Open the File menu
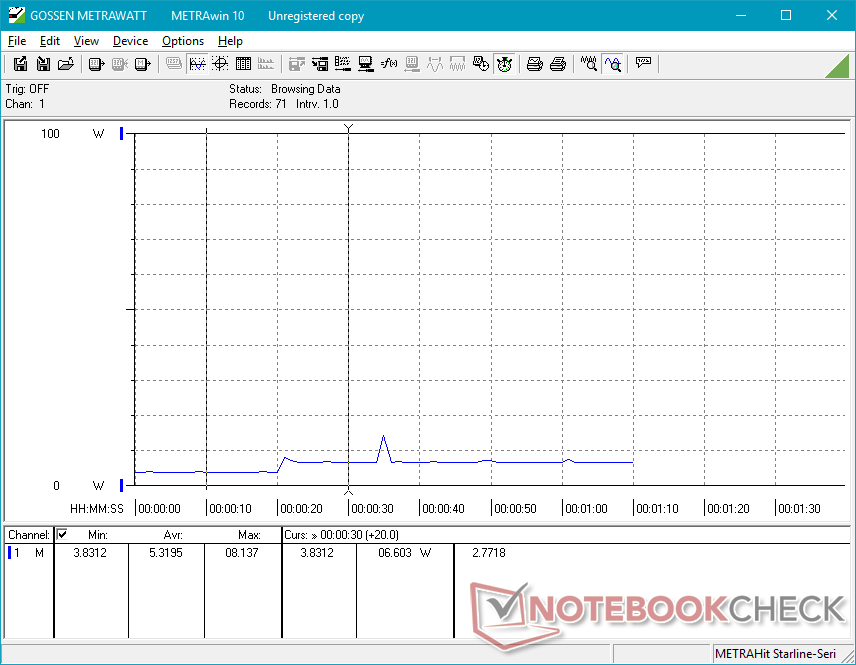 (x=17, y=41)
